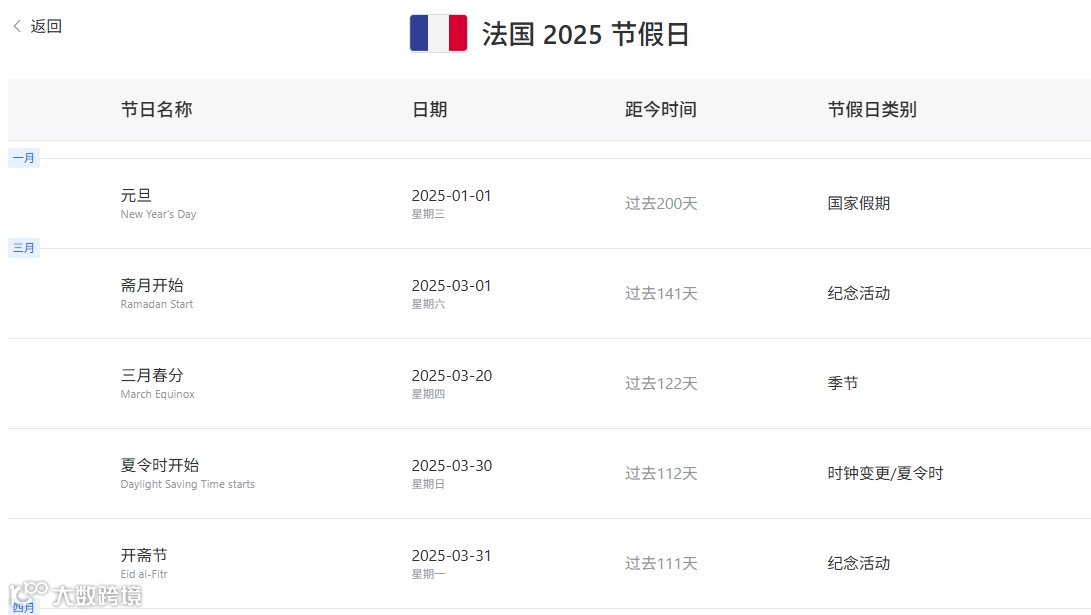Click the French flag icon
The height and width of the screenshot is (615, 1091).
(x=438, y=33)
